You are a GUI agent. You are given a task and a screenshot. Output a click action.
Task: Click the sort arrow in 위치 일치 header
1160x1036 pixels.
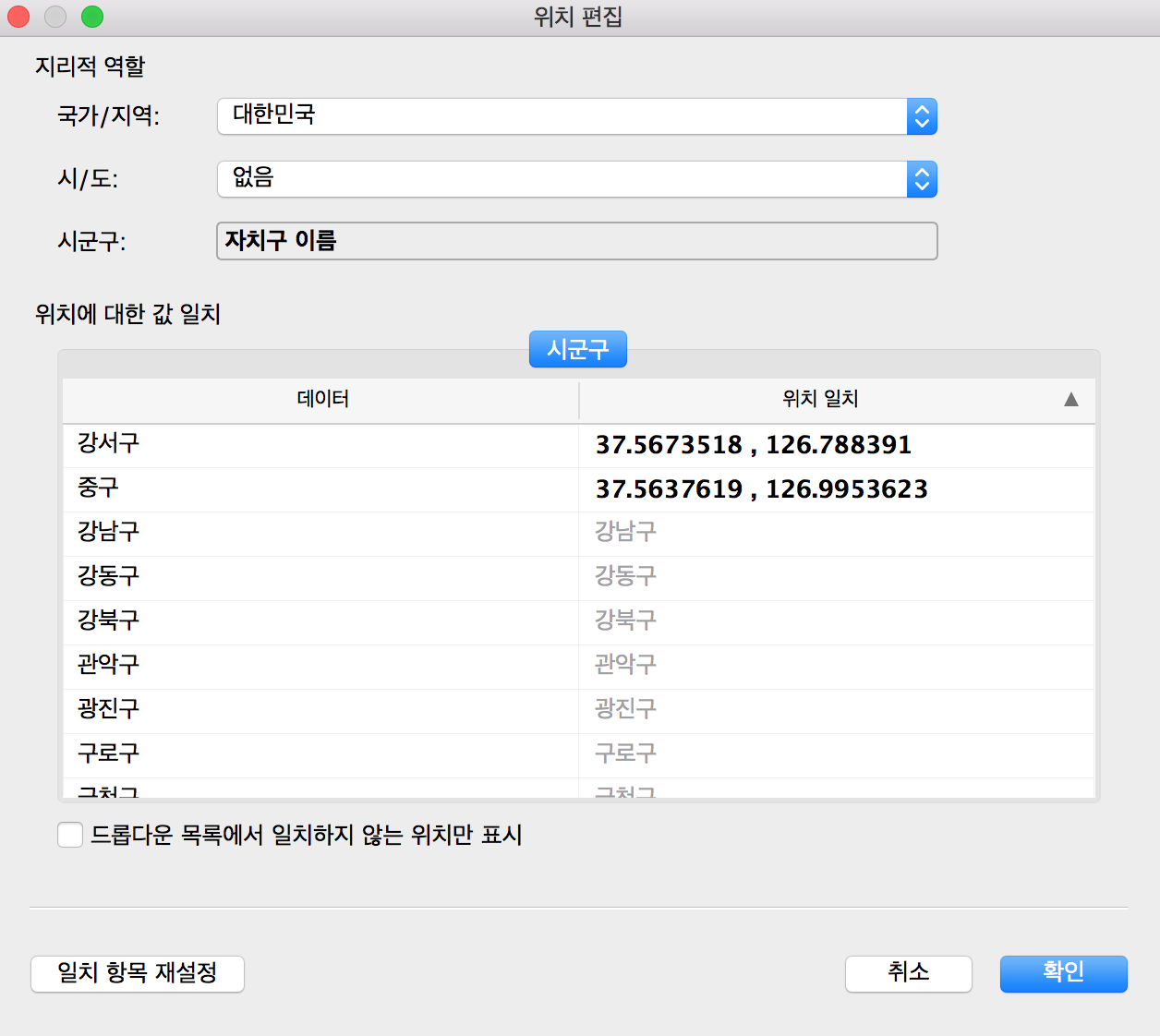click(x=1071, y=400)
